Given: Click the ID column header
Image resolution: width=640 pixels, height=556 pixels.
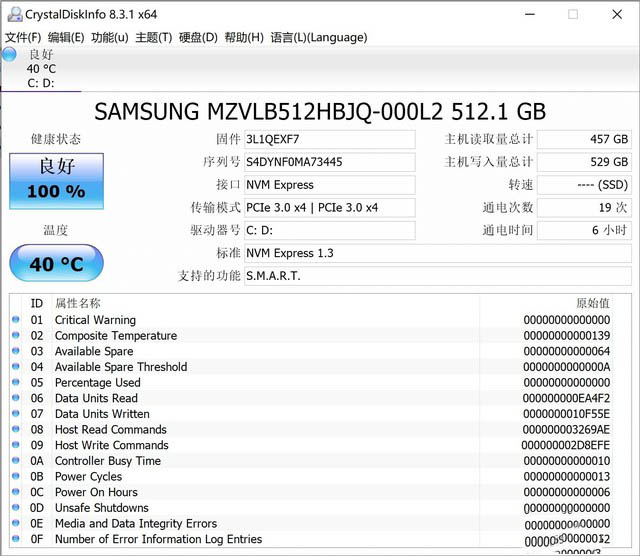Looking at the screenshot, I should (x=37, y=303).
